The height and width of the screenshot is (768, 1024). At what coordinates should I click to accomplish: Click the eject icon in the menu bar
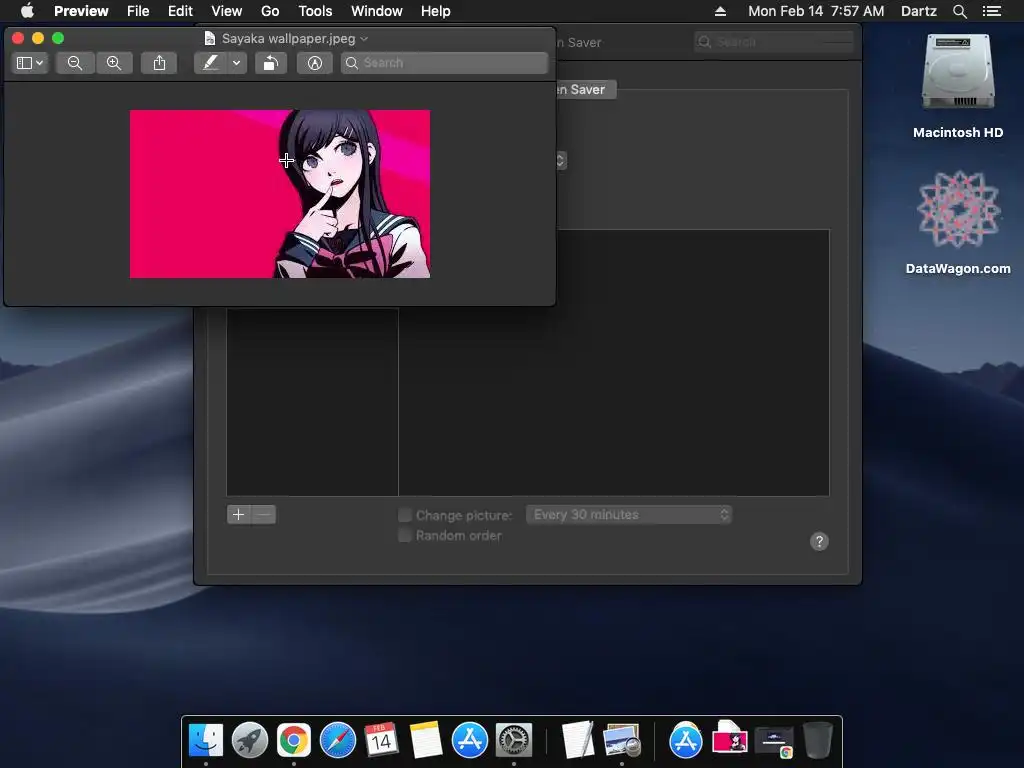click(x=720, y=11)
